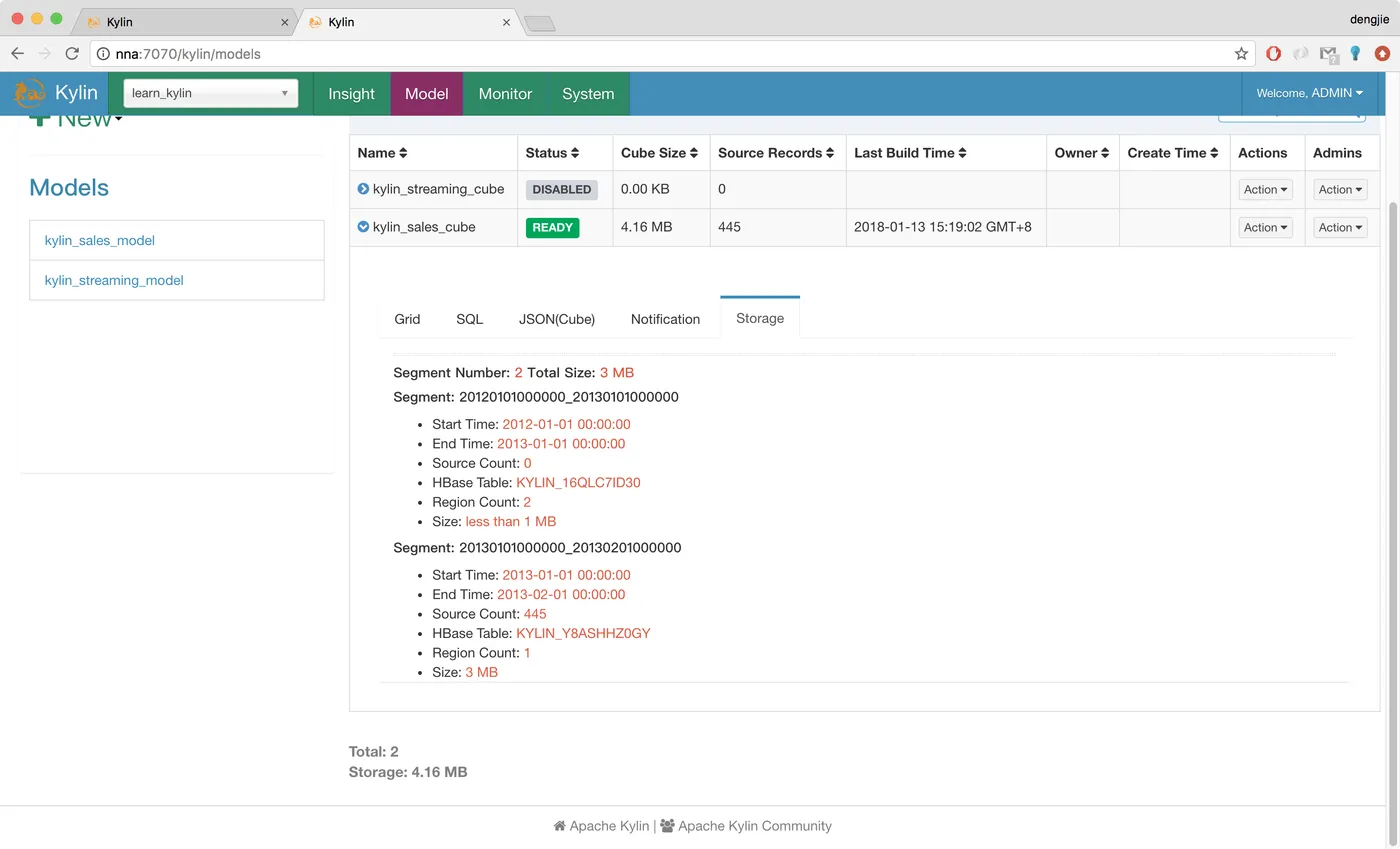Switch to the JSON(Cube) tab
1400x849 pixels.
(x=557, y=319)
